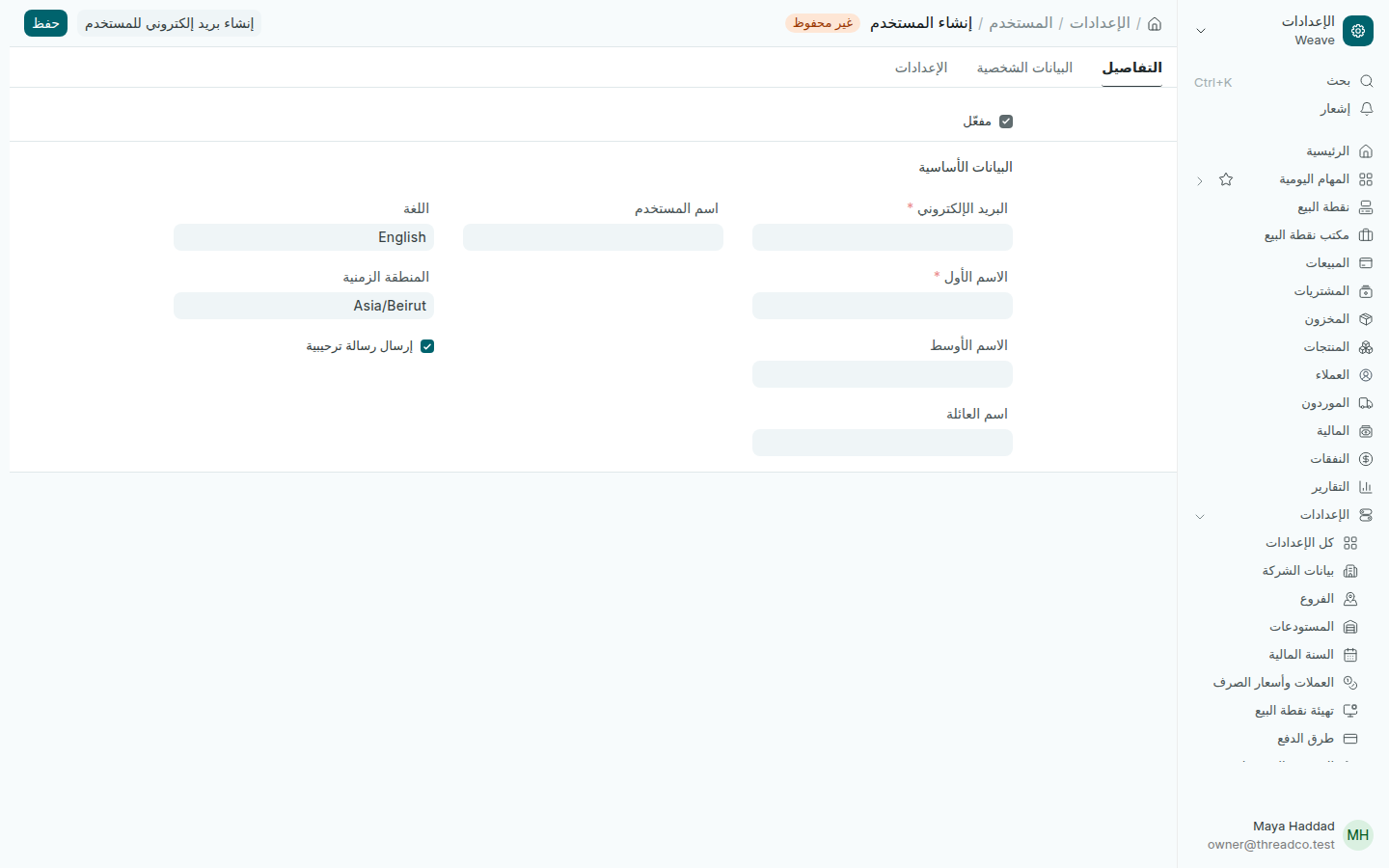Click the star icon next to المهام اليومية
The width and height of the screenshot is (1389, 868).
point(1226,179)
